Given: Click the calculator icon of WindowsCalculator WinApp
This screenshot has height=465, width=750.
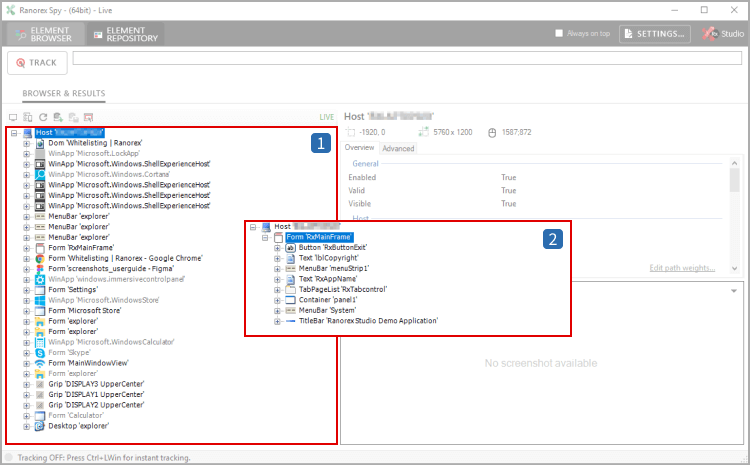Looking at the screenshot, I should (x=40, y=342).
